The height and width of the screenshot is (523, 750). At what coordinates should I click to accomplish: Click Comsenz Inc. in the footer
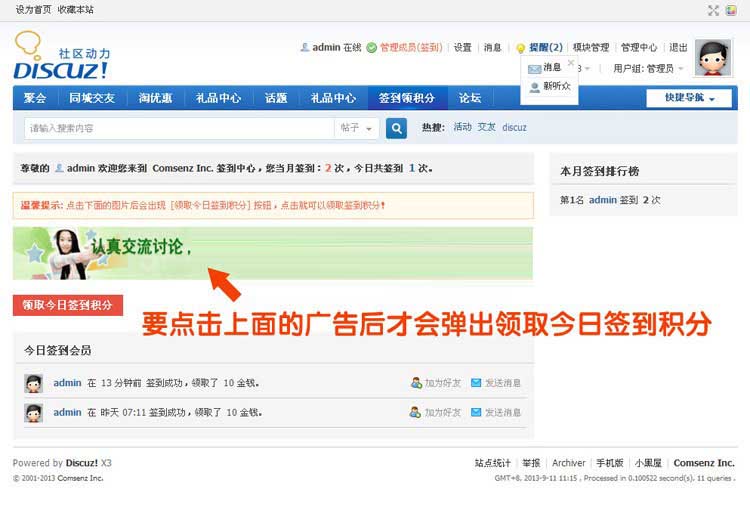[x=704, y=463]
